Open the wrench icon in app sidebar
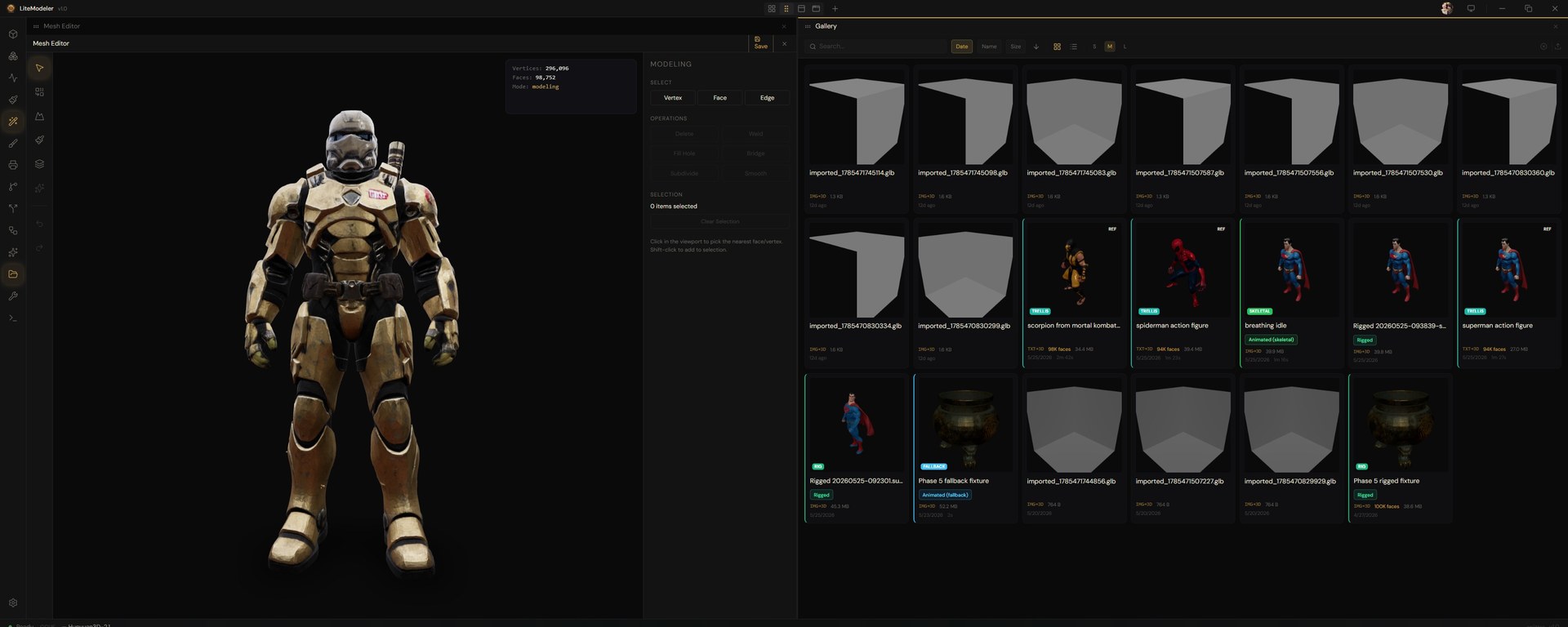Screen dimensions: 1568x627 click(13, 296)
